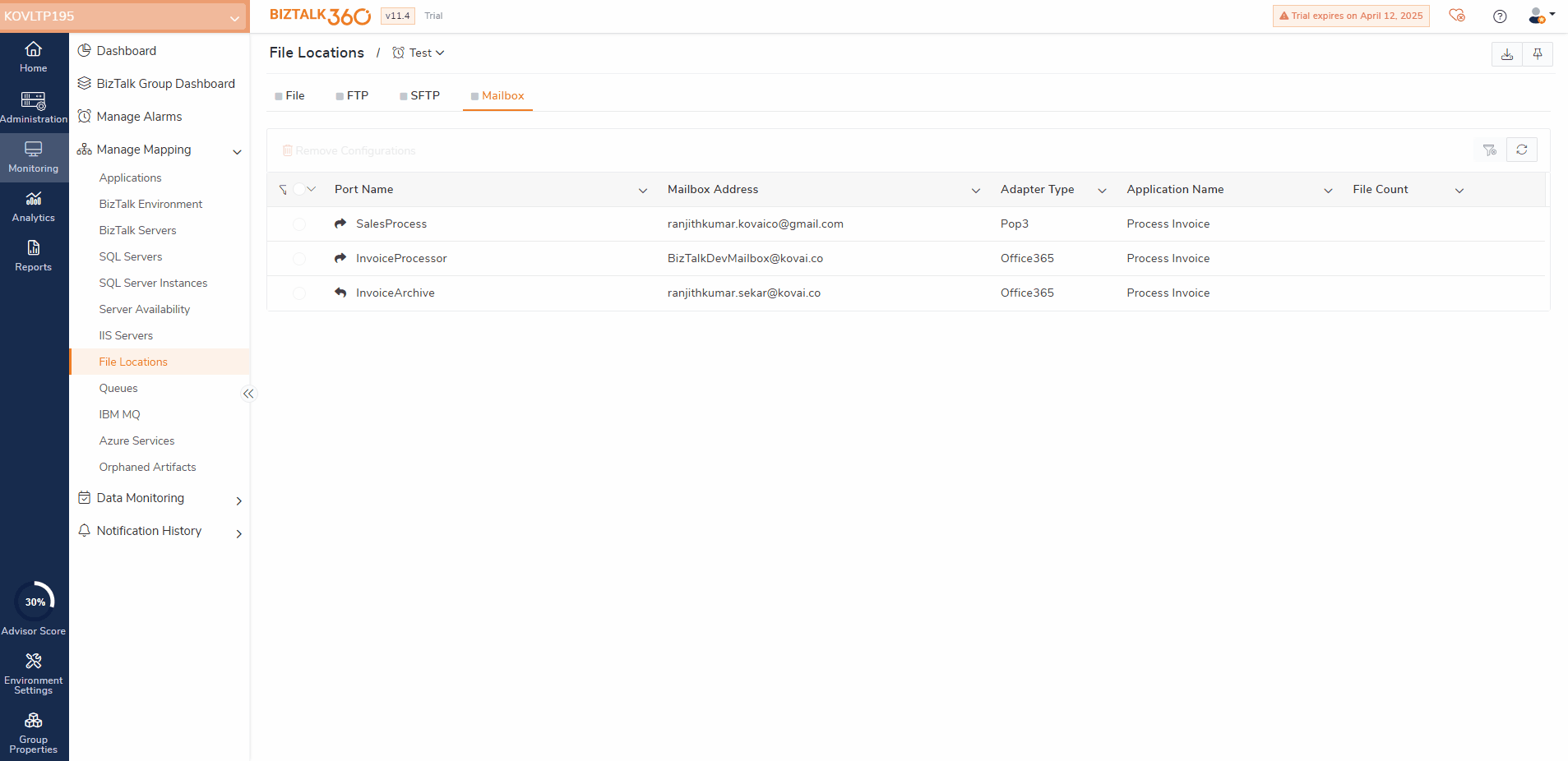Image resolution: width=1568 pixels, height=761 pixels.
Task: Click the trial expiry notice
Action: 1350,16
